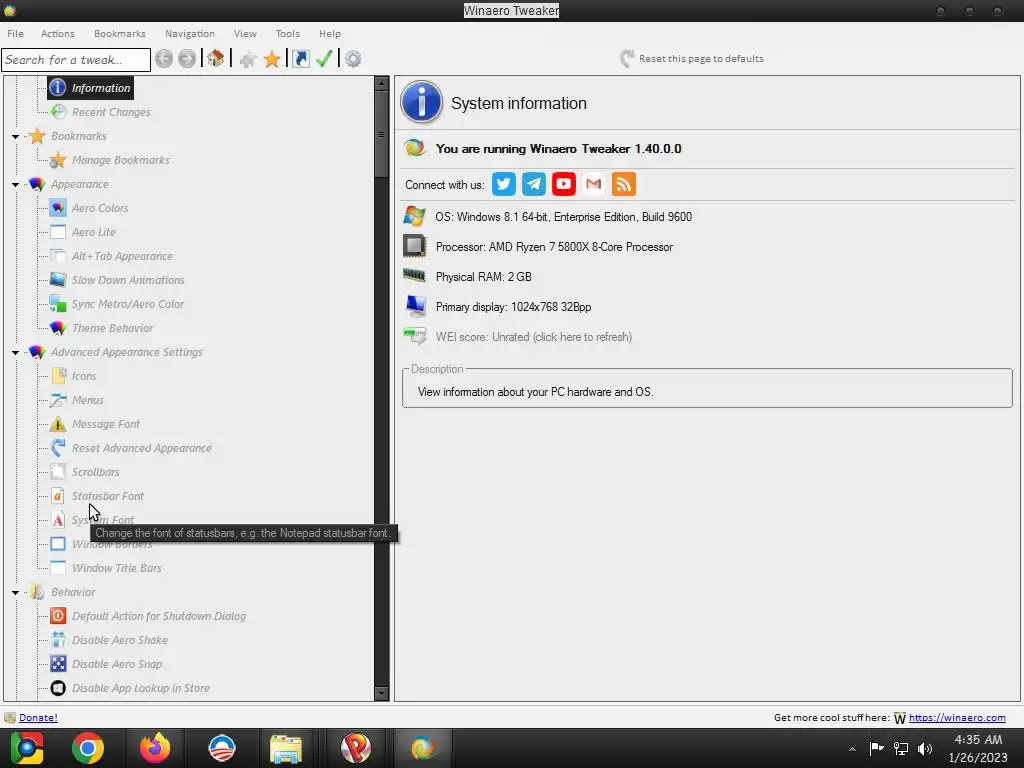The image size is (1024, 768).
Task: Open the Navigation menu
Action: tap(189, 33)
